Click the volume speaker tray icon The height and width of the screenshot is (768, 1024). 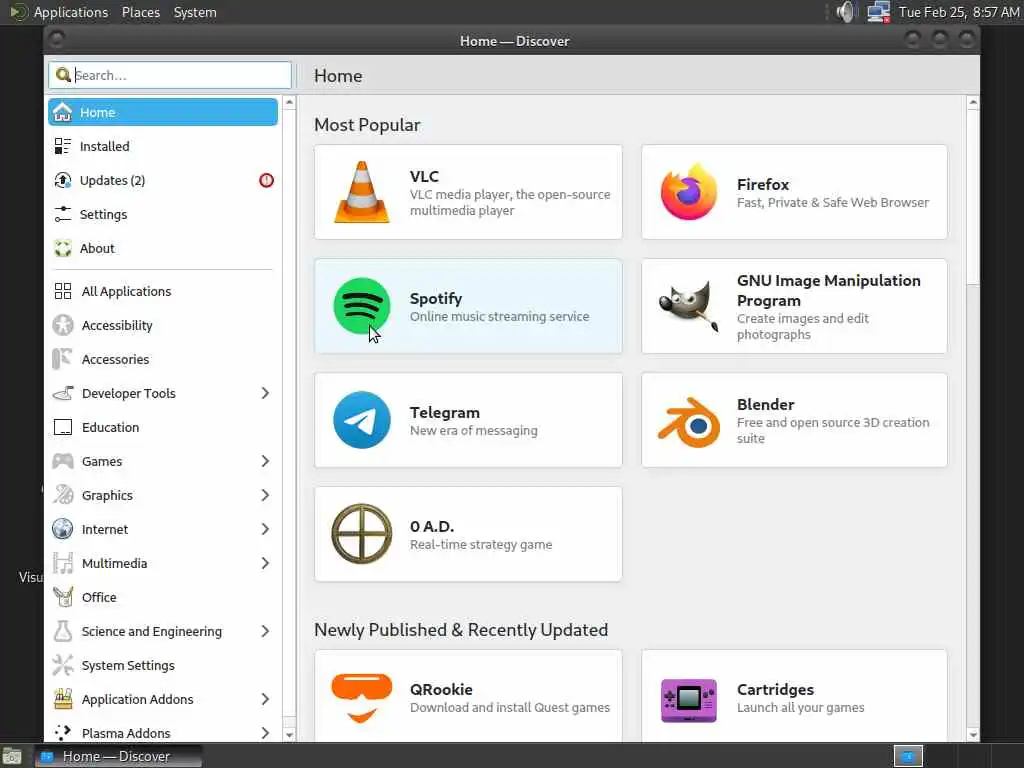[x=845, y=12]
